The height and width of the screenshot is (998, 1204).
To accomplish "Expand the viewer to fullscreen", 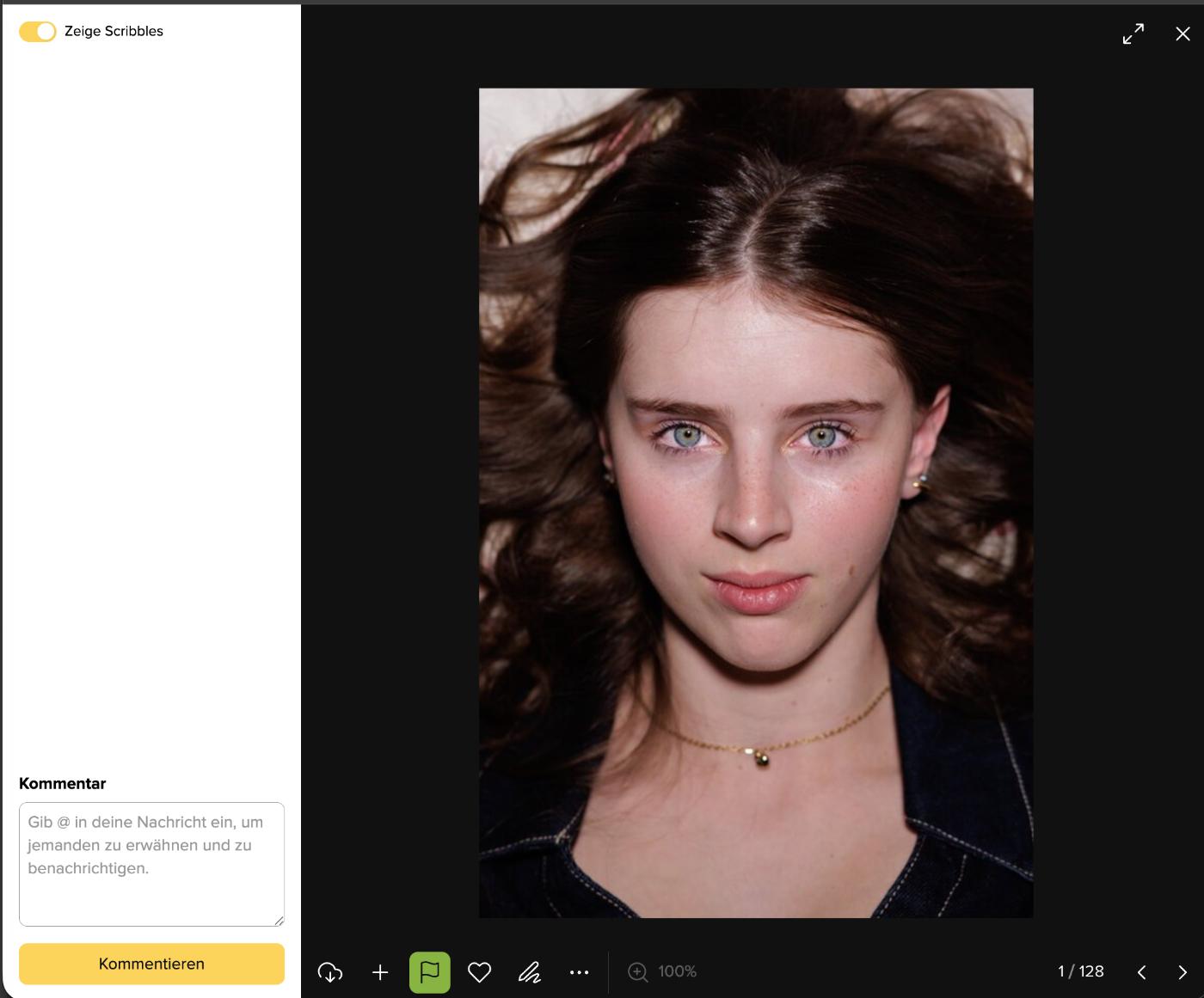I will (x=1133, y=34).
